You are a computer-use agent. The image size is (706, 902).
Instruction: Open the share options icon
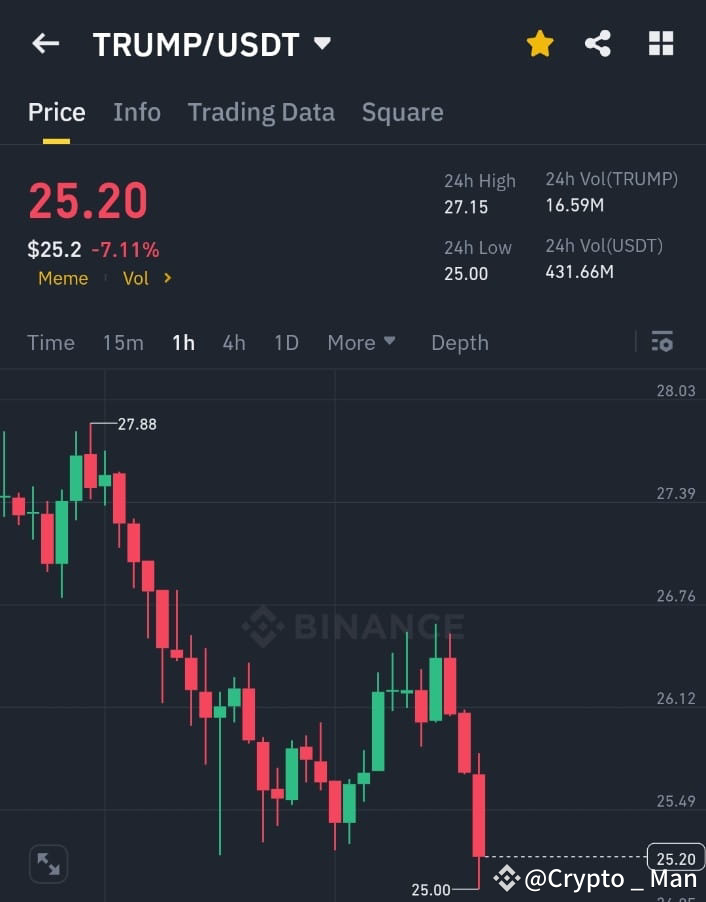point(598,43)
